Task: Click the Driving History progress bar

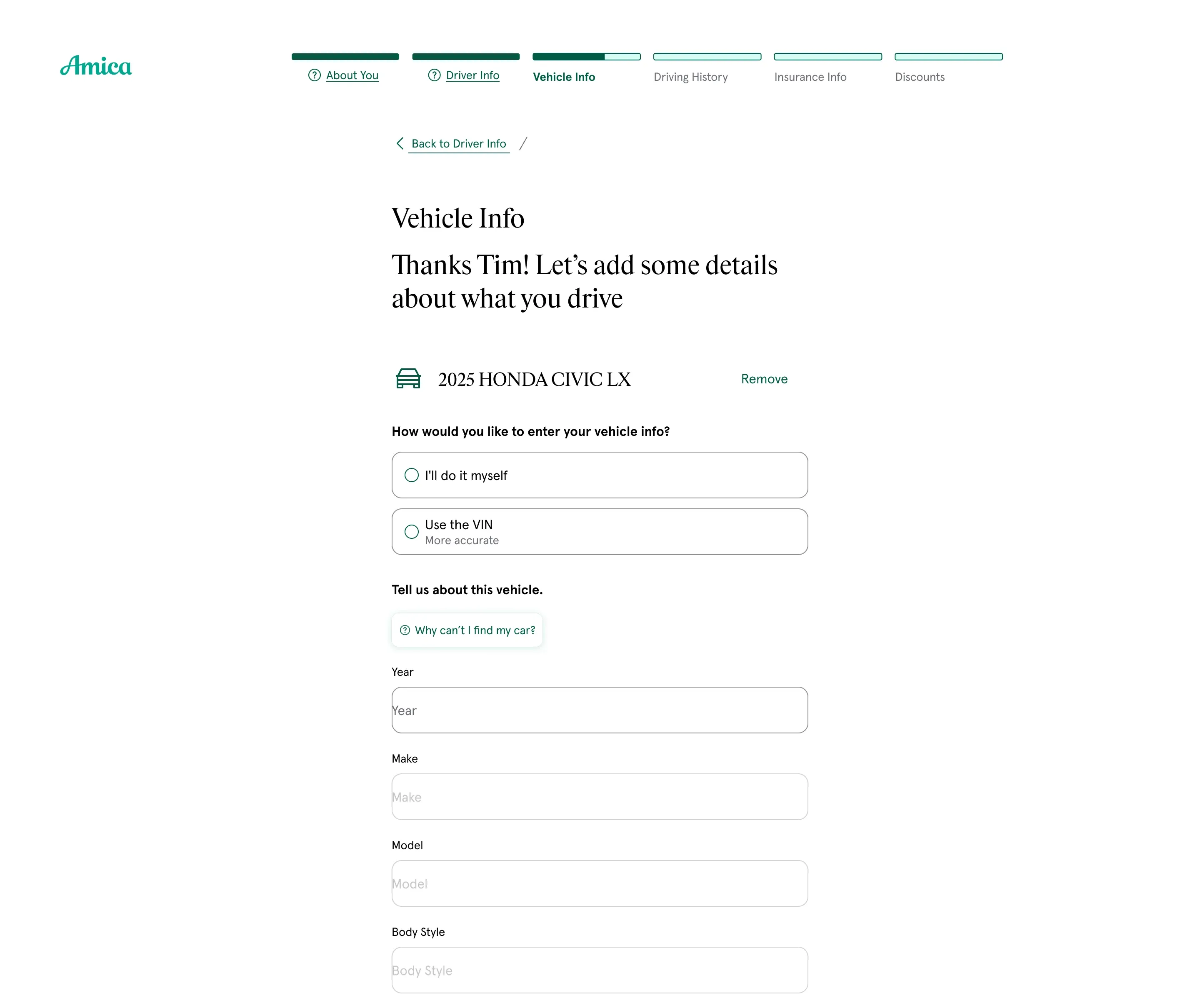Action: [x=707, y=57]
